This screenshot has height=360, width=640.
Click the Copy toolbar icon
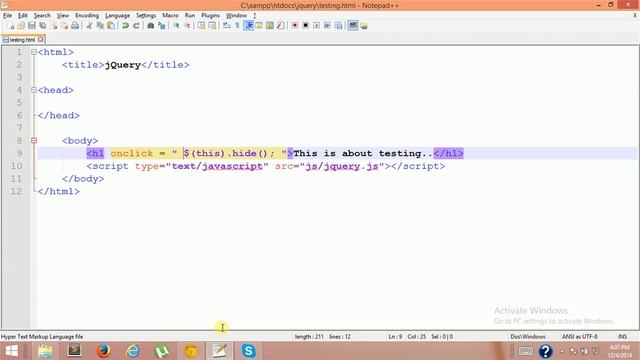(100, 26)
